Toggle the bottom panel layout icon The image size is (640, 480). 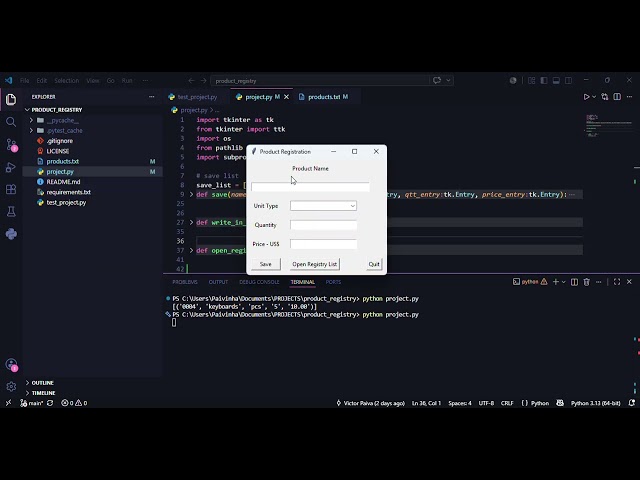tap(556, 80)
